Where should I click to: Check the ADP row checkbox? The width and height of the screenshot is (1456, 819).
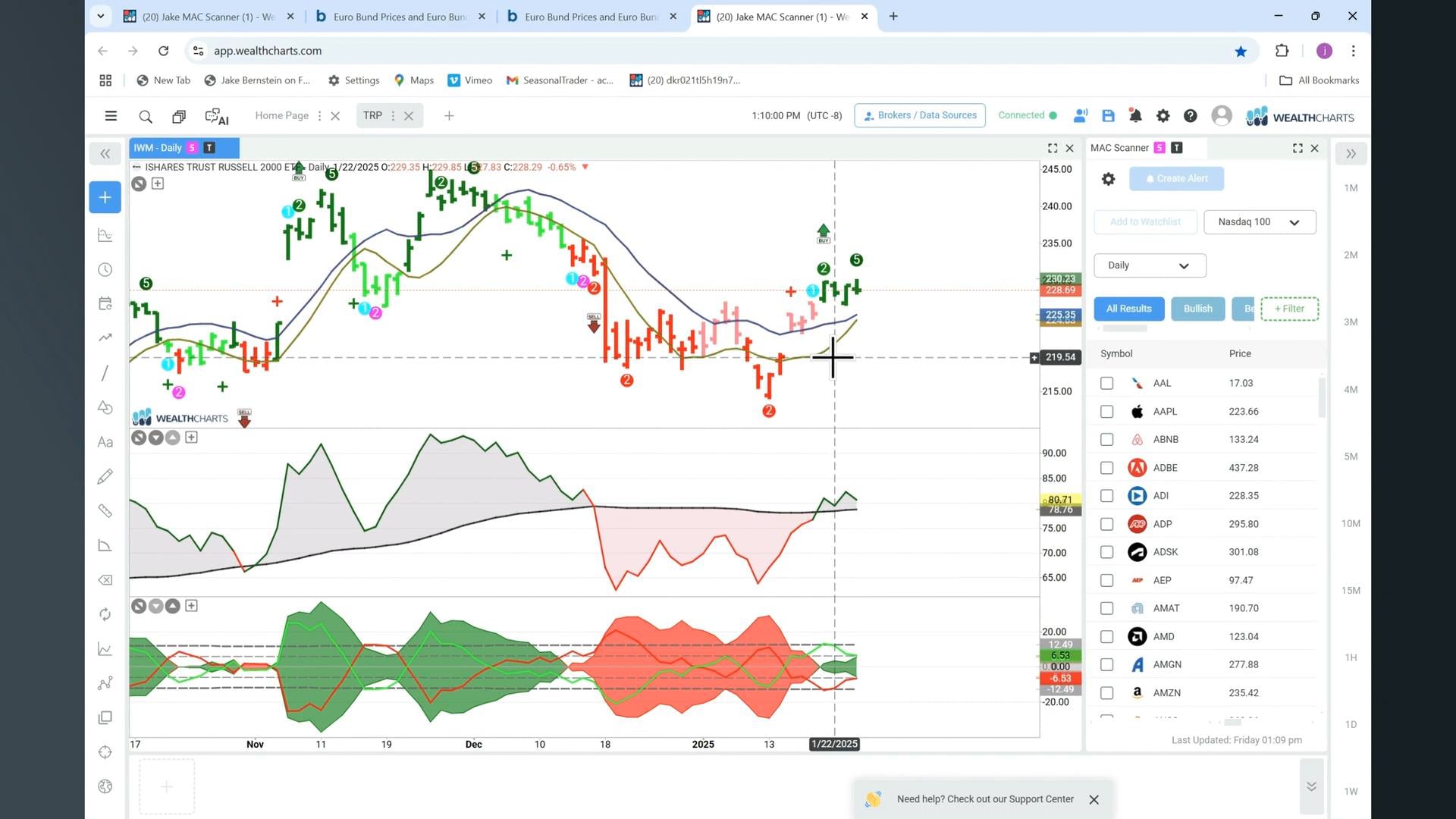click(1106, 524)
